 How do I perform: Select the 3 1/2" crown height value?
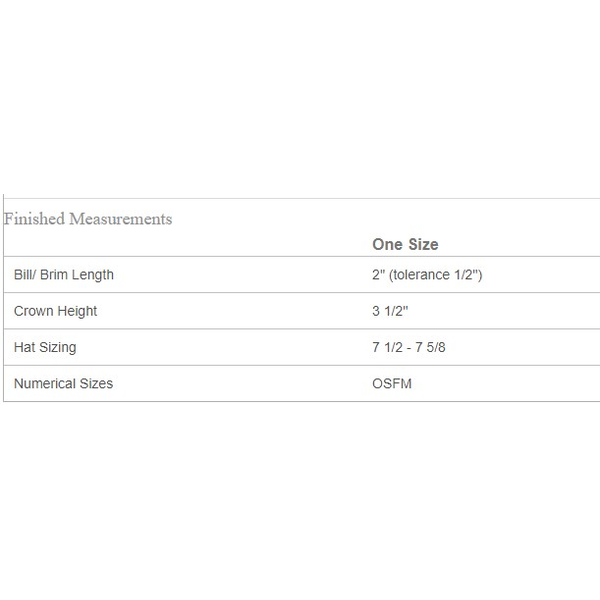coord(389,311)
